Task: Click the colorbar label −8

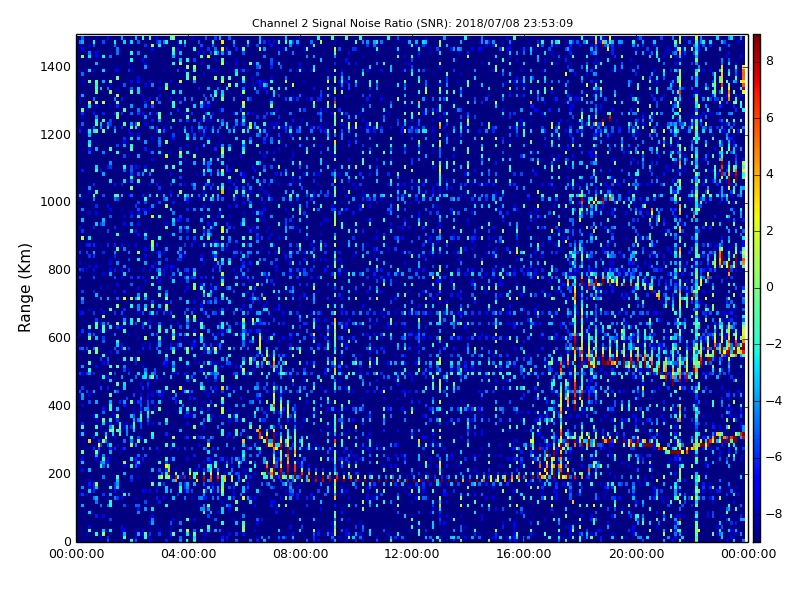Action: (x=773, y=514)
